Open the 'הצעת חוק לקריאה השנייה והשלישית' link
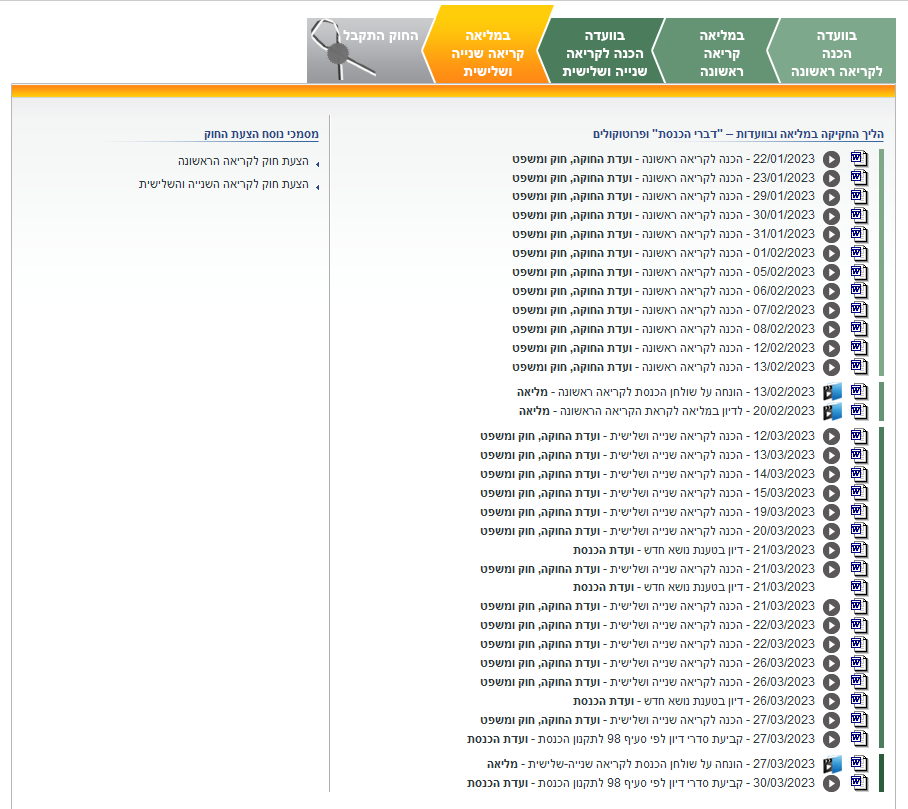Screen dimensions: 908x809 coord(223,184)
